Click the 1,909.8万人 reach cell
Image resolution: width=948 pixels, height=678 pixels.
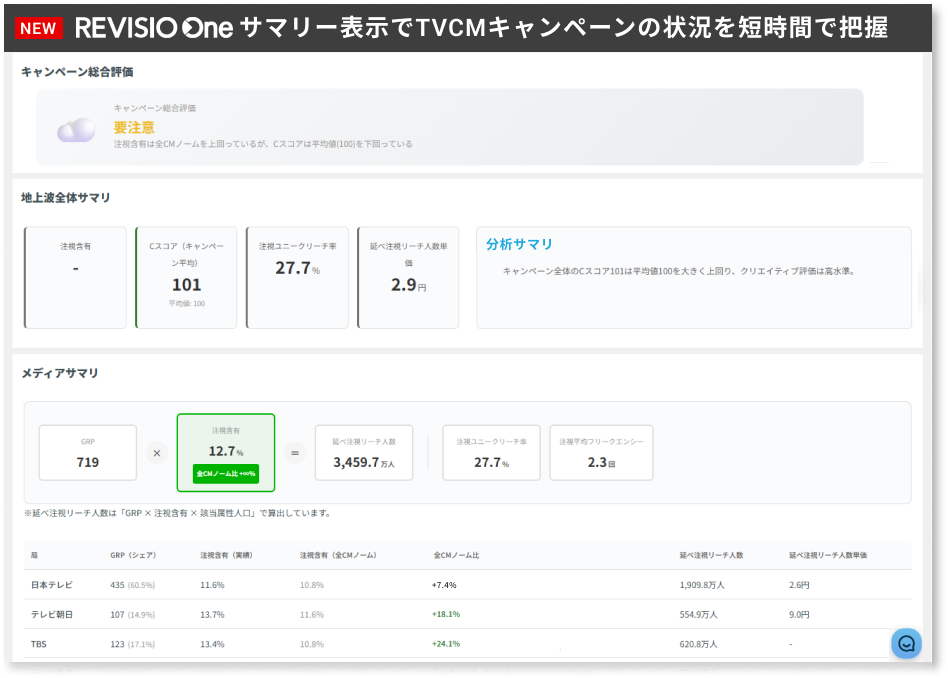[702, 585]
